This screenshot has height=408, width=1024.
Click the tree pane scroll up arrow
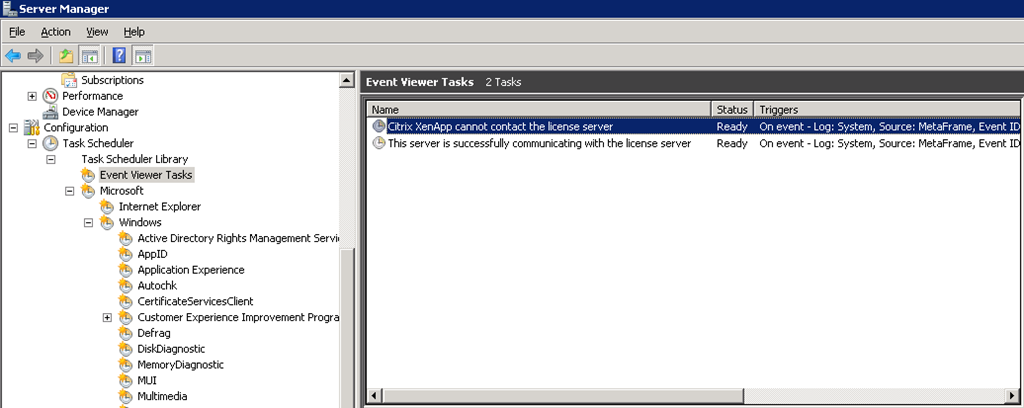click(347, 80)
